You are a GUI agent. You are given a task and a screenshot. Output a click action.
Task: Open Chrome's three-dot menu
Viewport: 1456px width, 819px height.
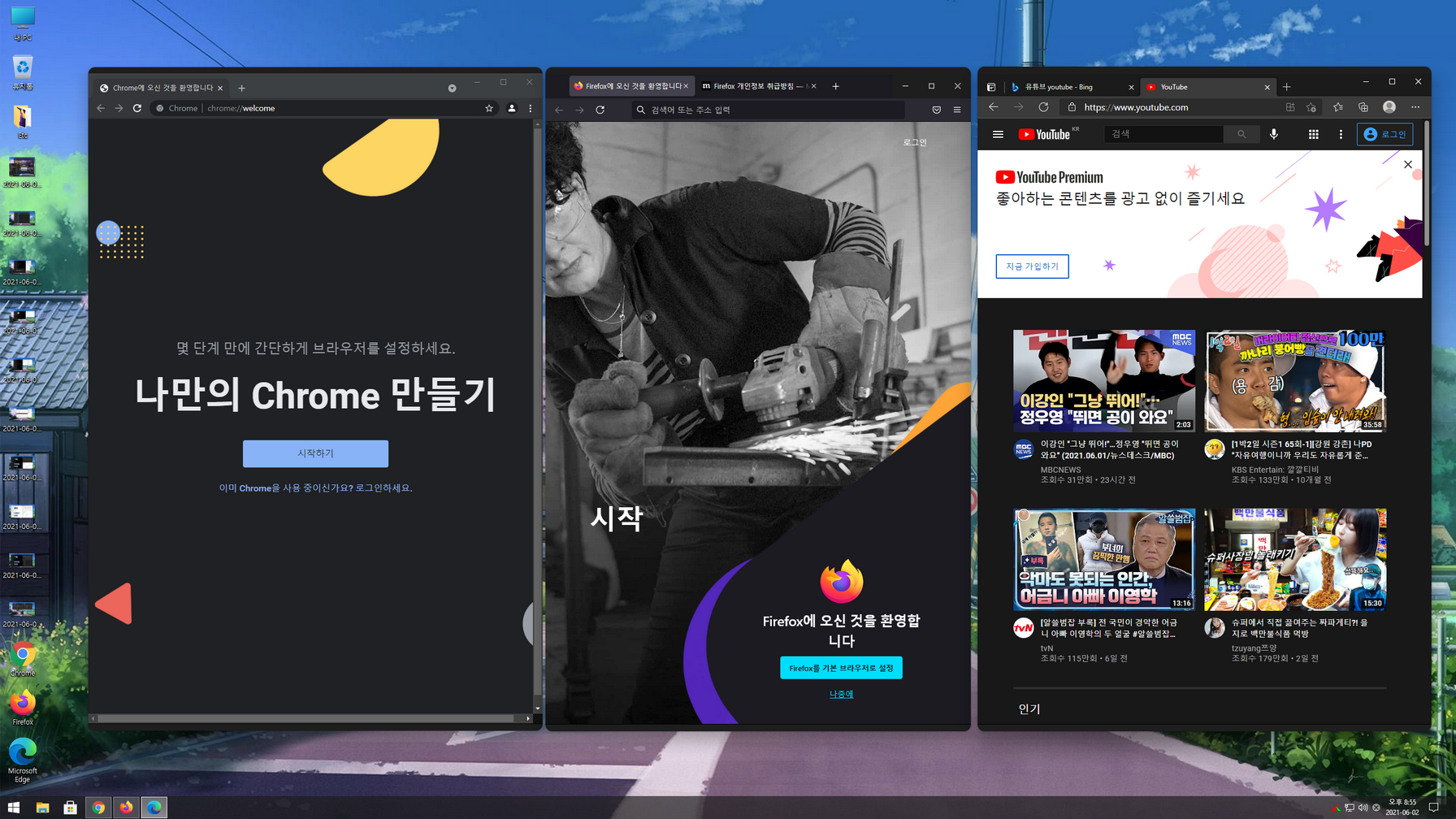pyautogui.click(x=531, y=108)
